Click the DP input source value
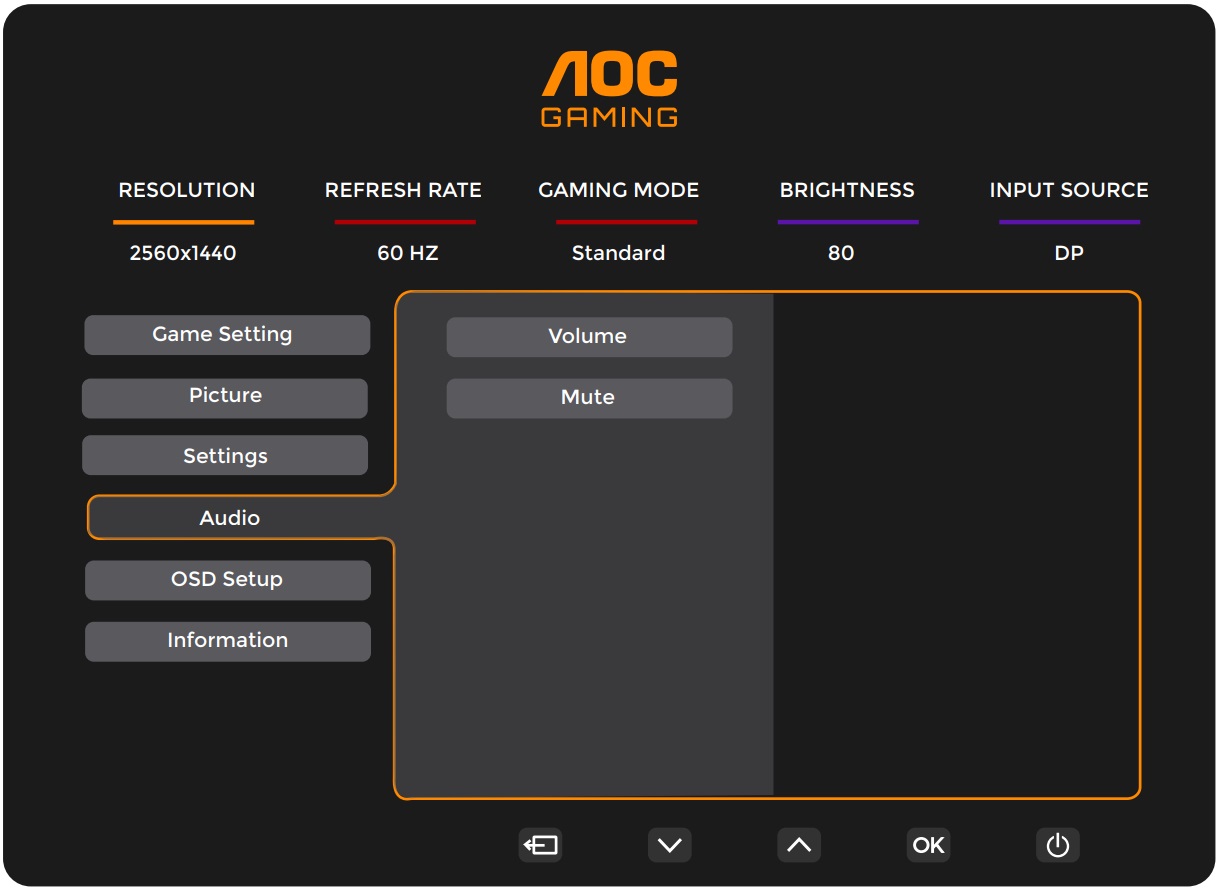This screenshot has width=1221, height=891. point(1069,253)
